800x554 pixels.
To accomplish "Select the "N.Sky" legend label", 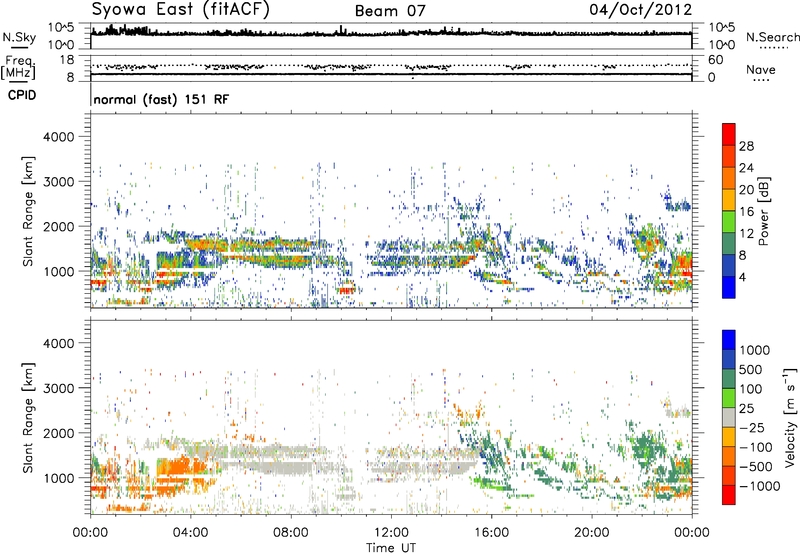I will click(x=19, y=37).
